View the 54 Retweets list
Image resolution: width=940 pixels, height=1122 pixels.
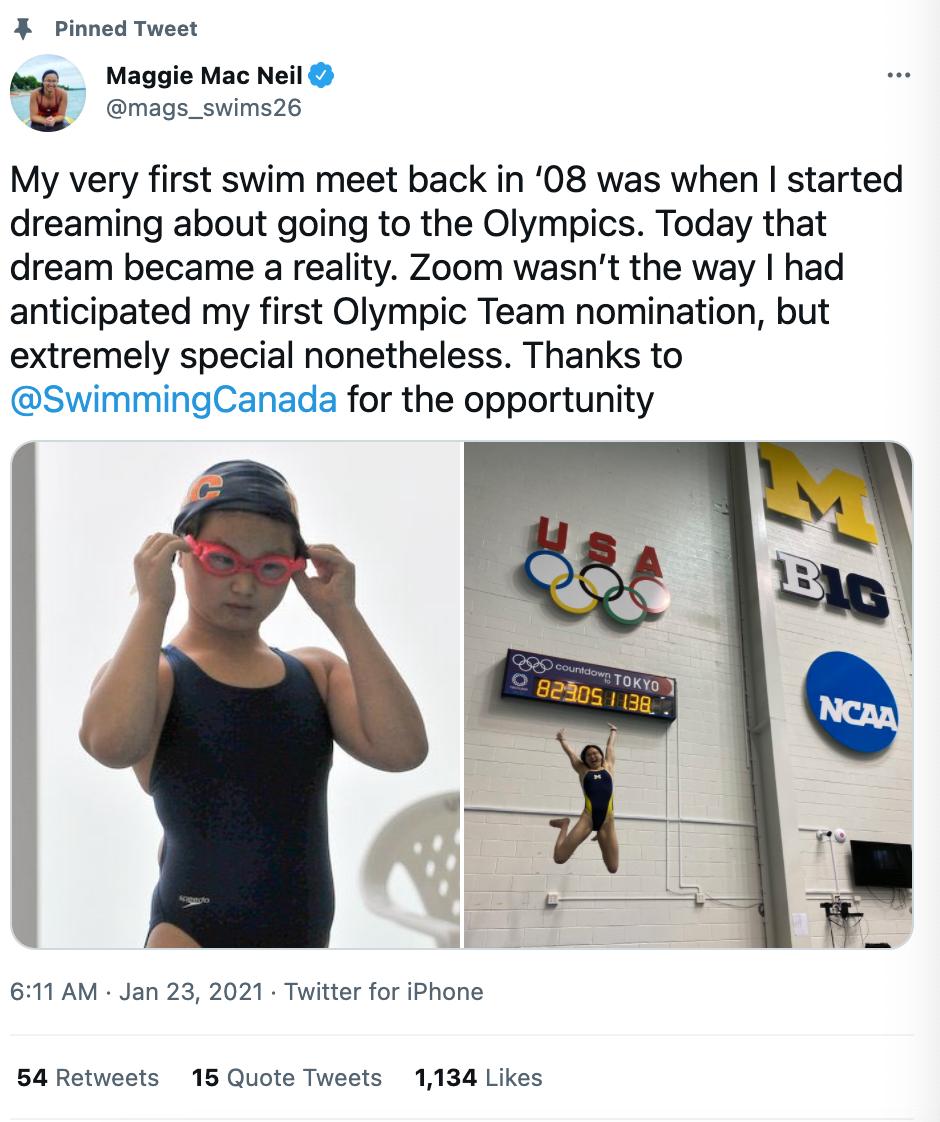click(88, 1078)
